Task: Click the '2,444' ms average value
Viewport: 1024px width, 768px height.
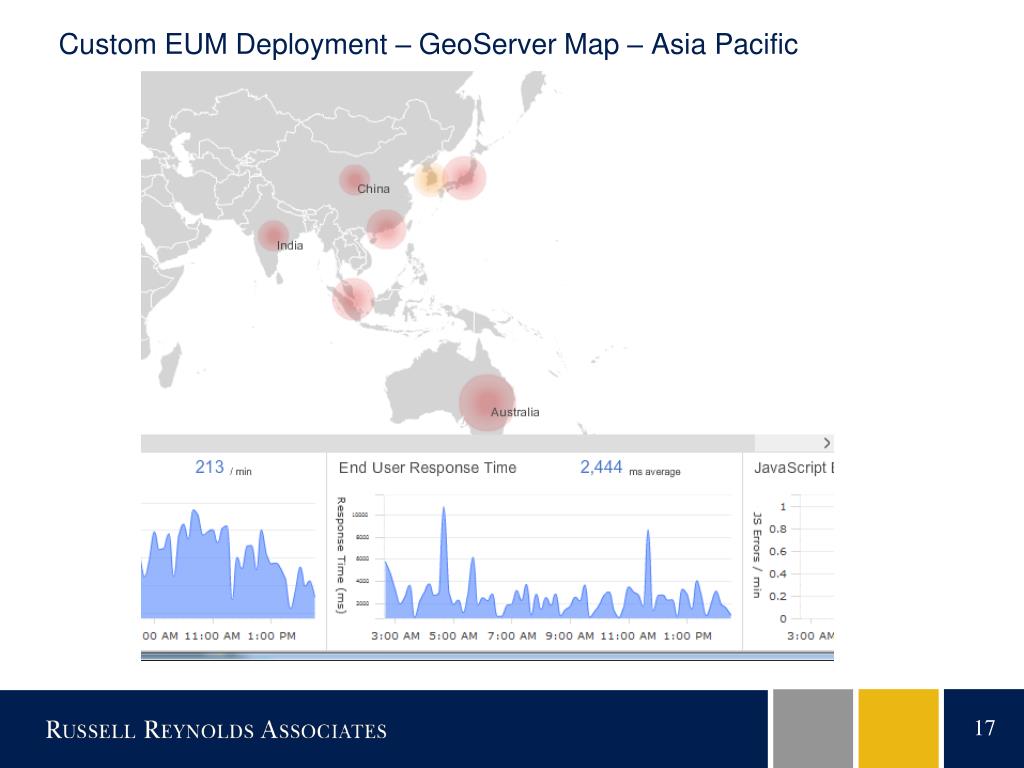Action: [601, 467]
